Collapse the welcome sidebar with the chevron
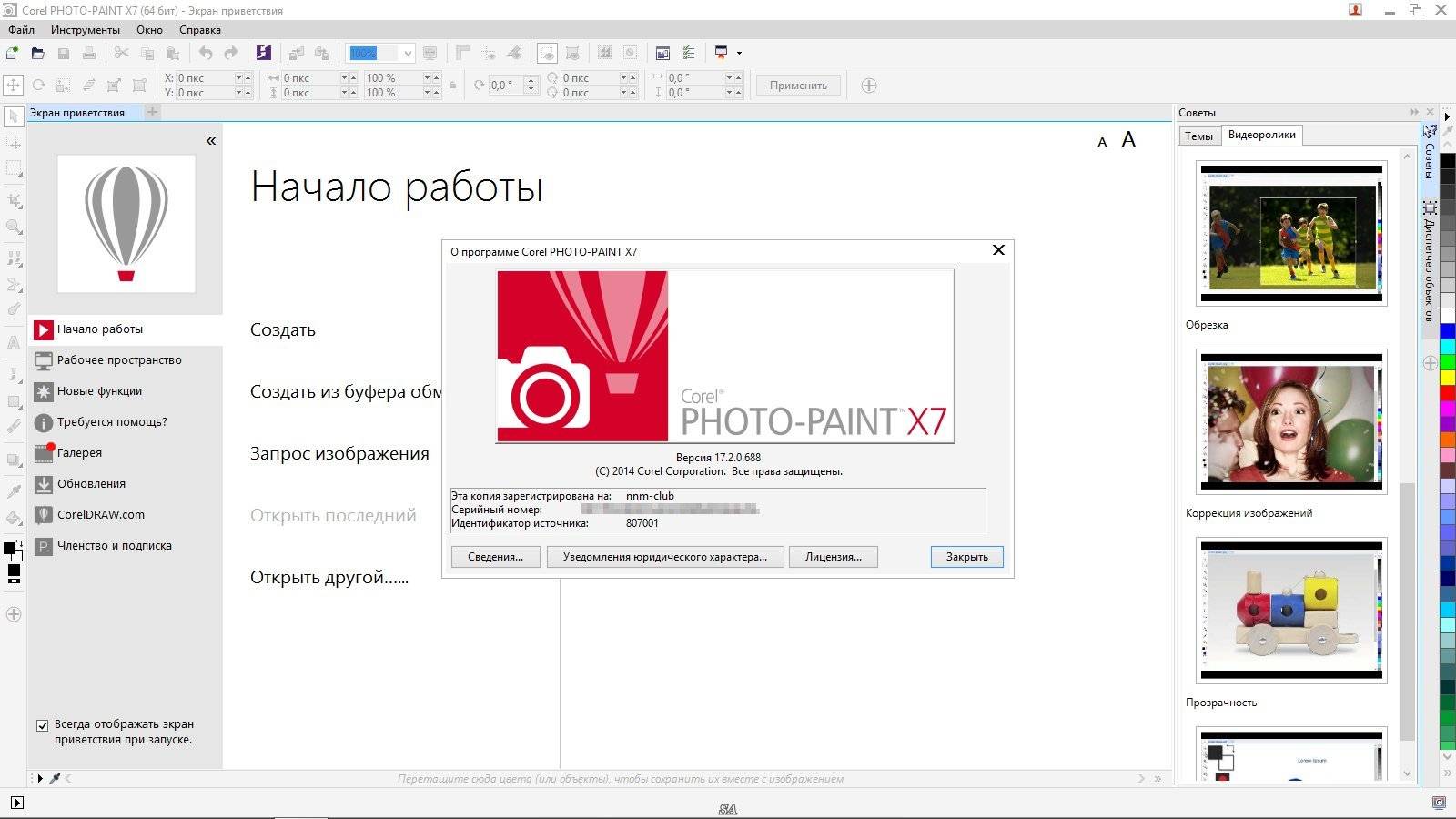 tap(210, 141)
